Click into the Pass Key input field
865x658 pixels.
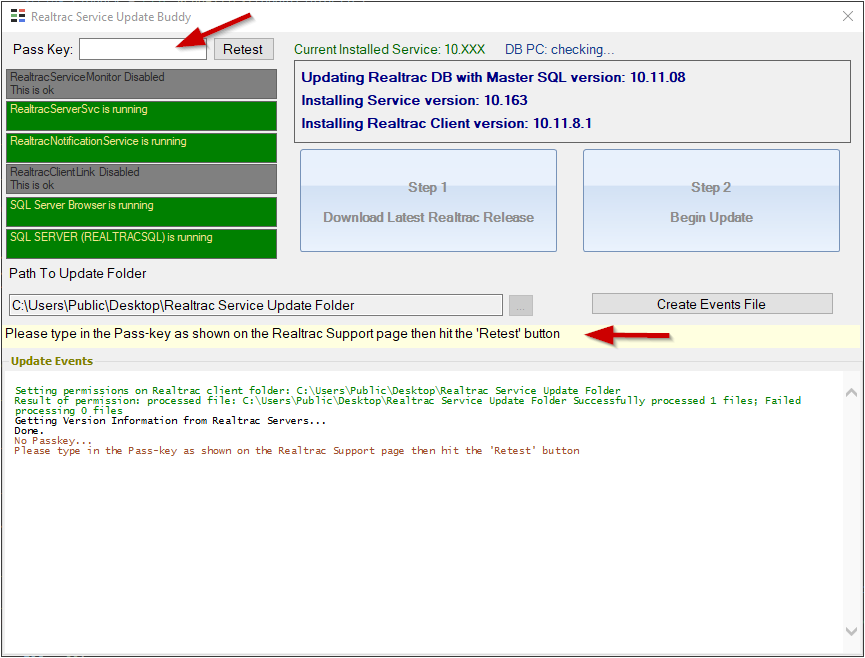pos(143,49)
